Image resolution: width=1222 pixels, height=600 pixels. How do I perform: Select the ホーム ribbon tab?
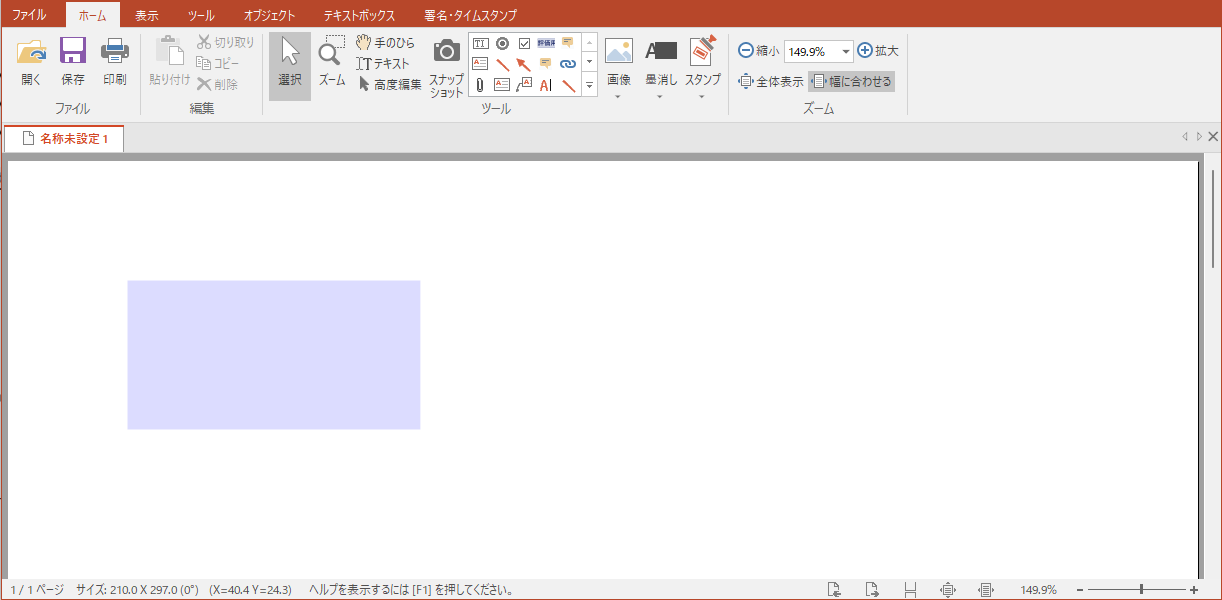[x=92, y=15]
